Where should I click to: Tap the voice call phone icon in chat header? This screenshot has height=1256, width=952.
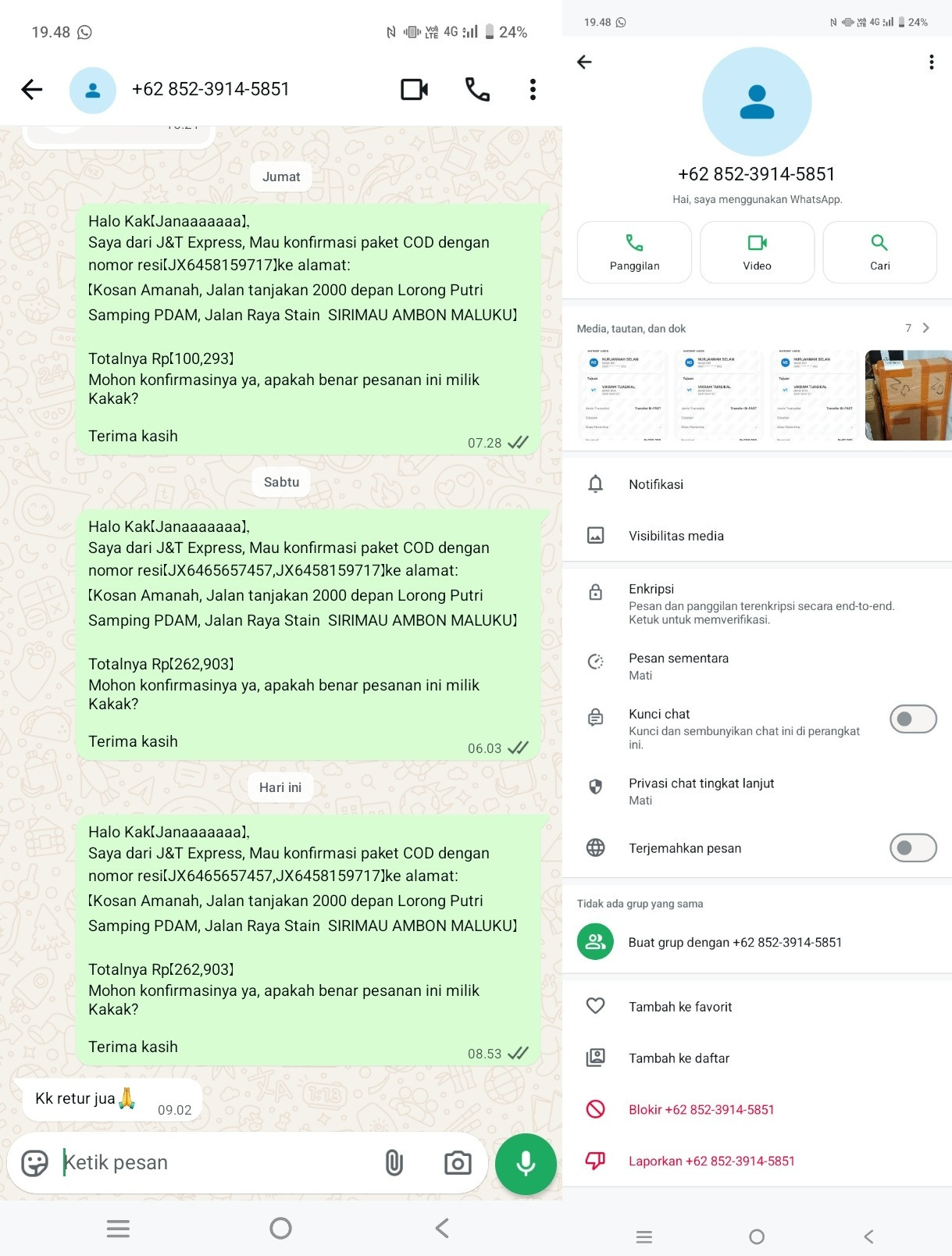point(477,90)
